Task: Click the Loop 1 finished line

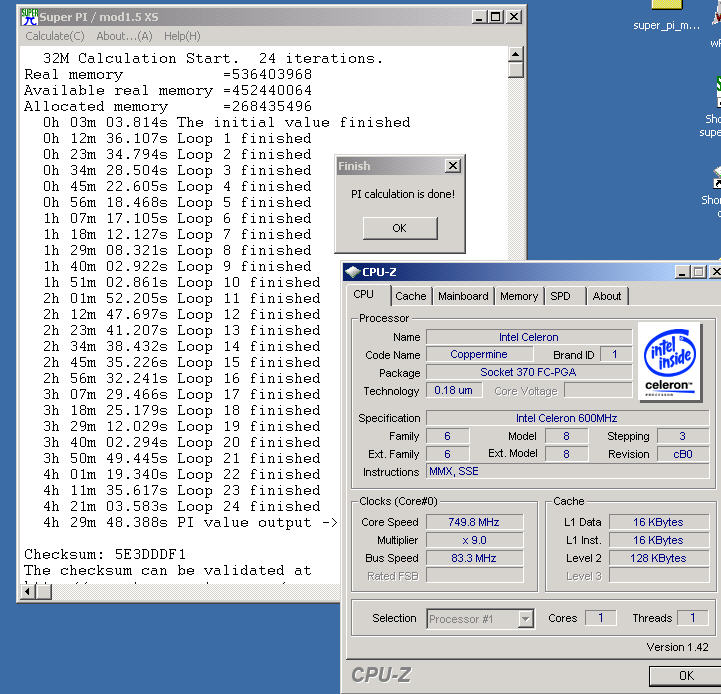Action: [177, 138]
